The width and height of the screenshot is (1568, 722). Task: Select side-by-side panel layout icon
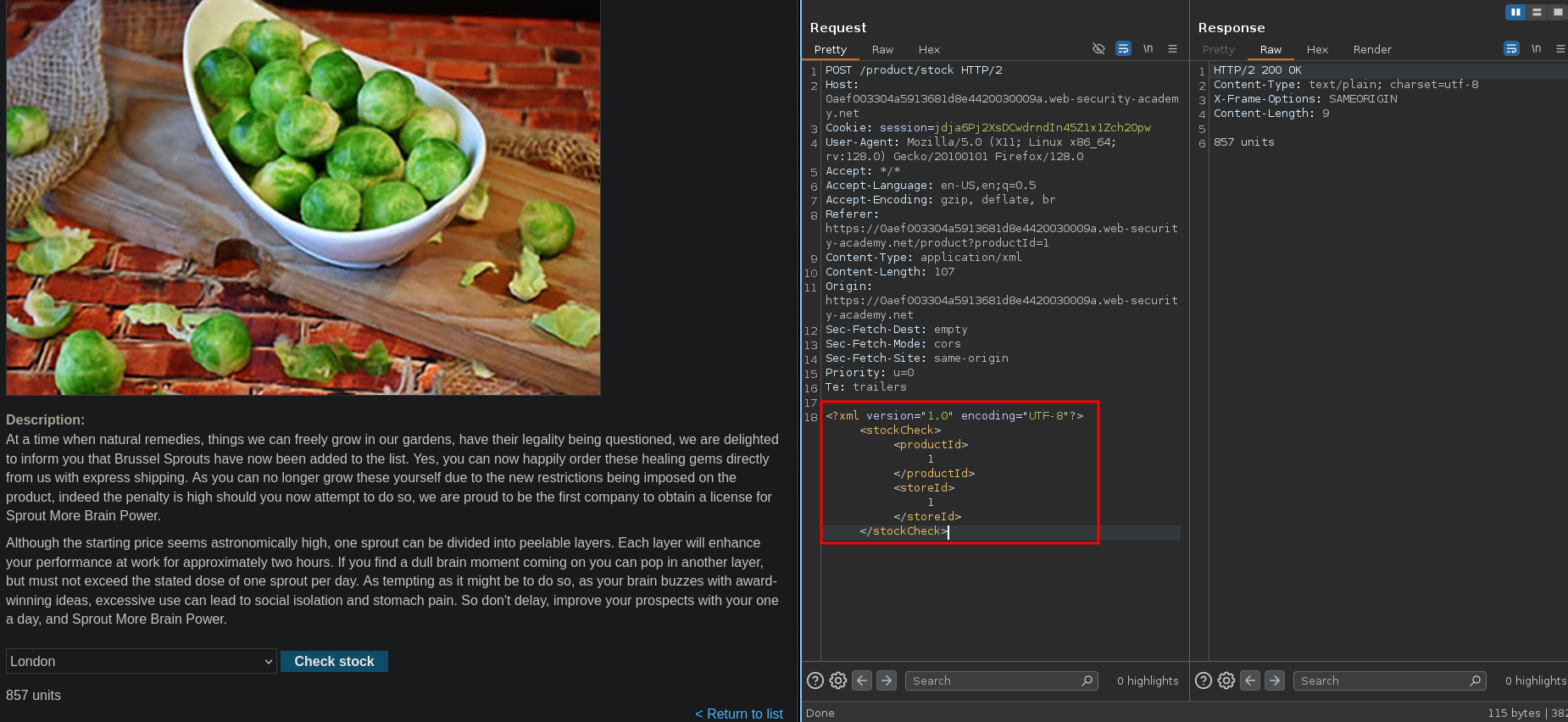pyautogui.click(x=1515, y=12)
